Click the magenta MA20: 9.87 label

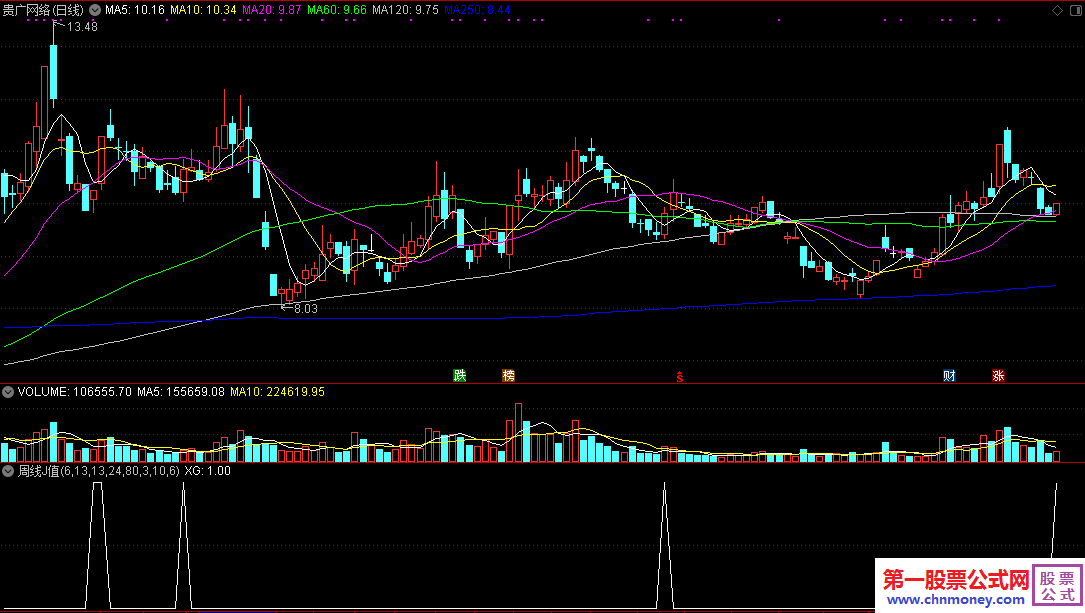271,10
